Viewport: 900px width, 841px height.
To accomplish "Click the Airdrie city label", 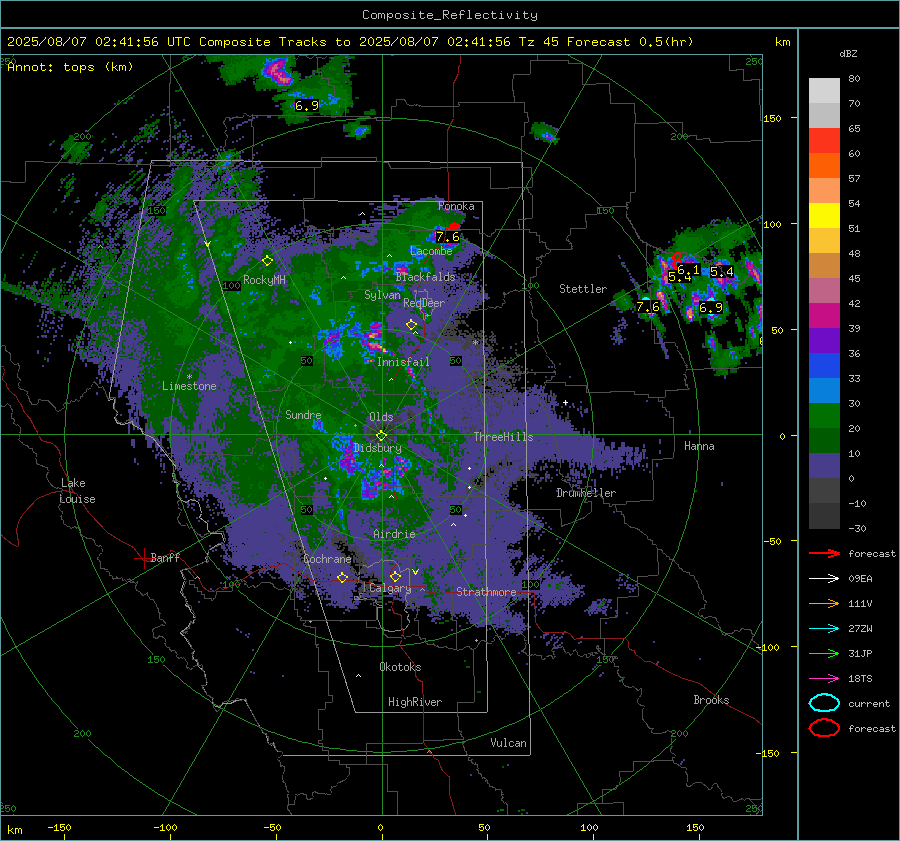I will pyautogui.click(x=394, y=534).
